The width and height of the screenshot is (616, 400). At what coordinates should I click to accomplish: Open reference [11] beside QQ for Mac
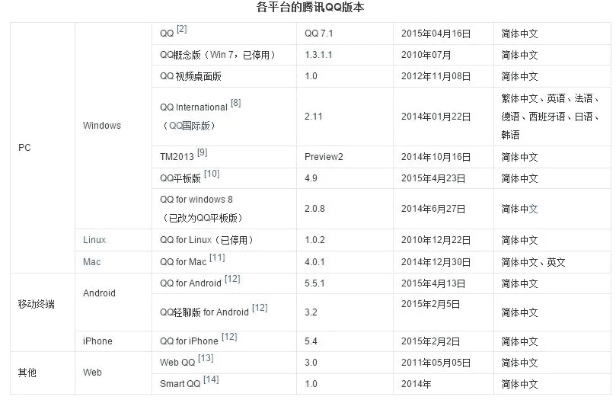tap(217, 257)
